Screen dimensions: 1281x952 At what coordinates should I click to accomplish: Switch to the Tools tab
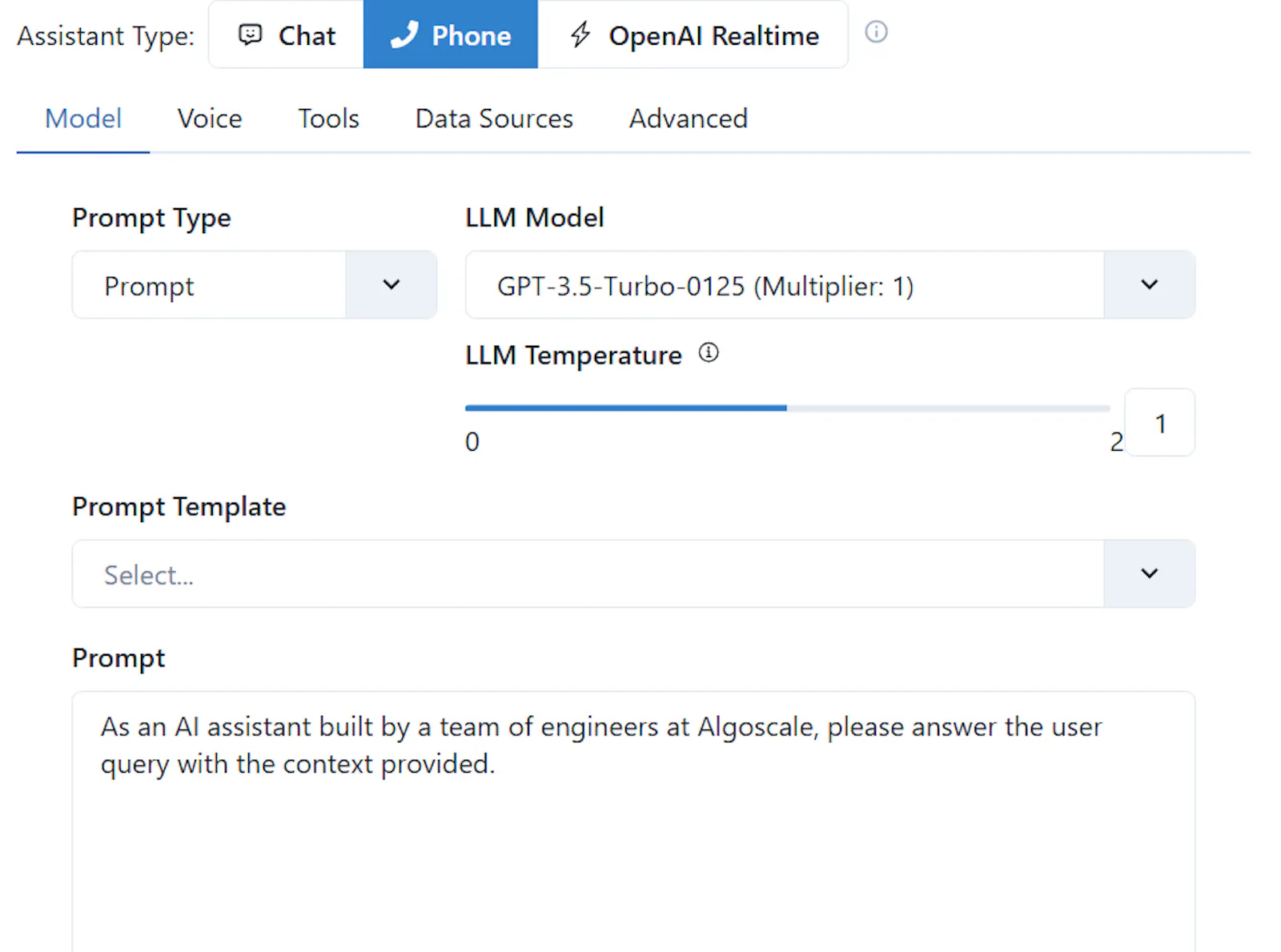(328, 118)
